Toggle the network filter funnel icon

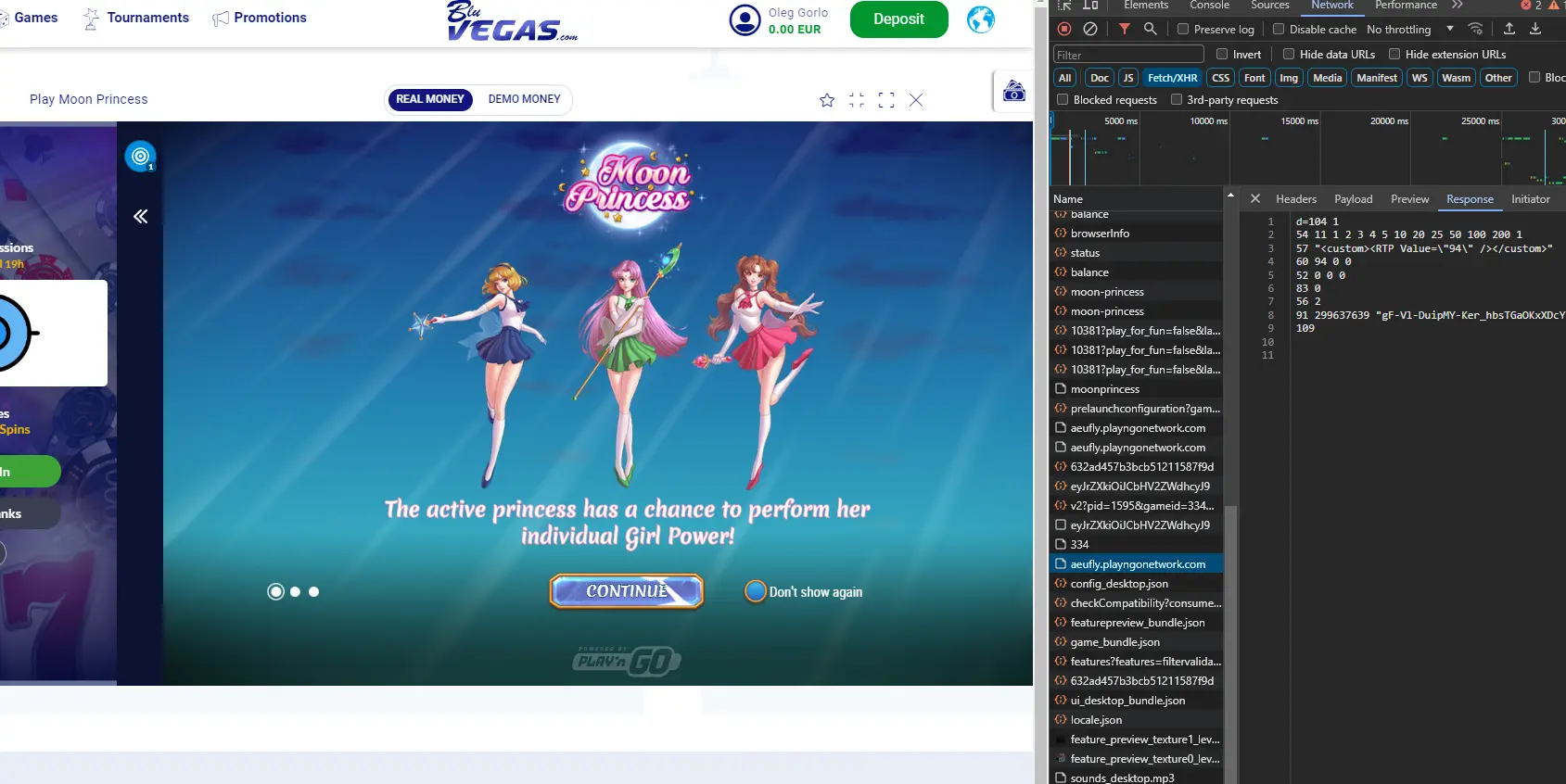coord(1125,29)
